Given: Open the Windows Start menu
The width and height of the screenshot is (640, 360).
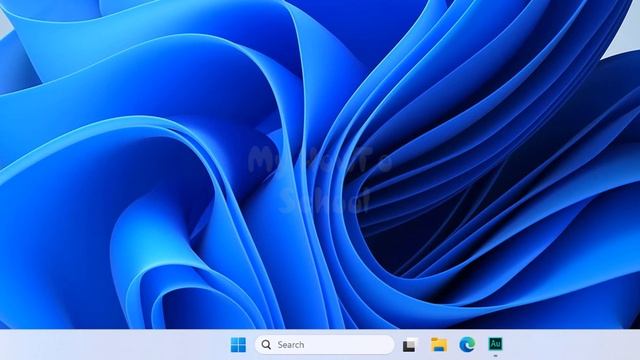Looking at the screenshot, I should pos(238,344).
